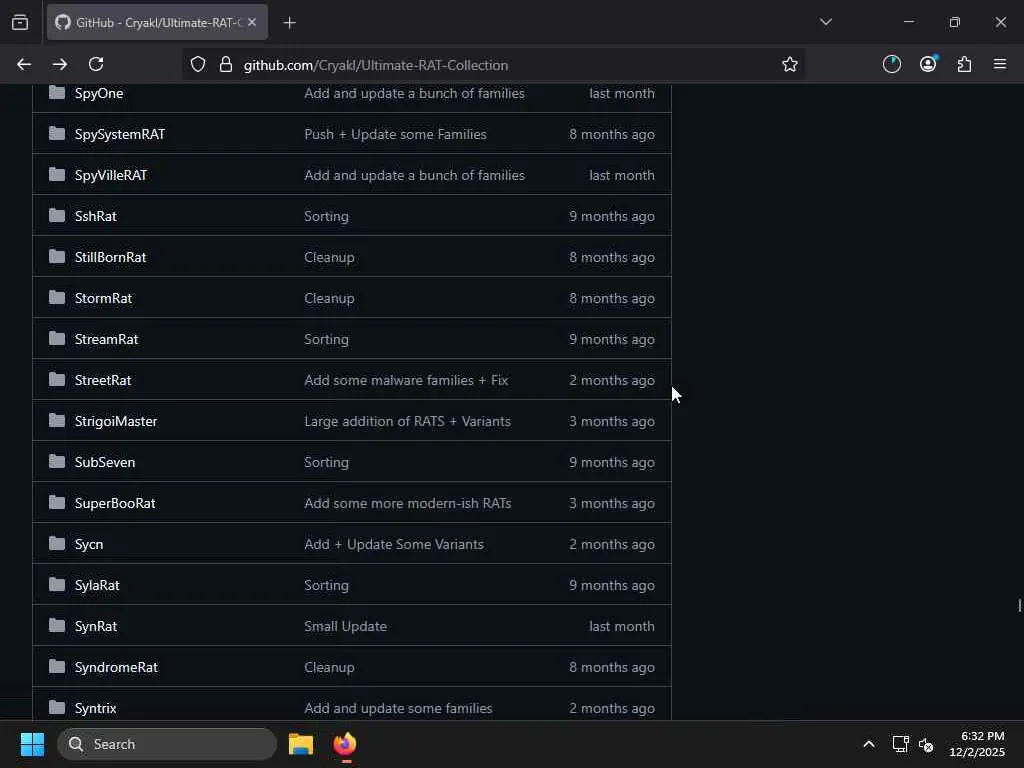This screenshot has height=768, width=1024.
Task: Click '2 months ago' in StreetRat row
Action: point(611,381)
